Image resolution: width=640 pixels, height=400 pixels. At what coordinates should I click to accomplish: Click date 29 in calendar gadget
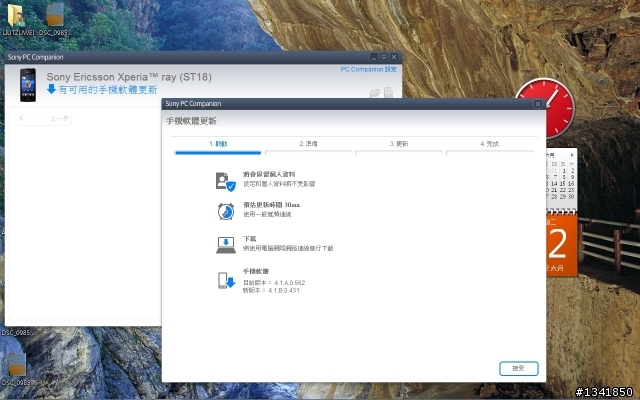click(563, 197)
